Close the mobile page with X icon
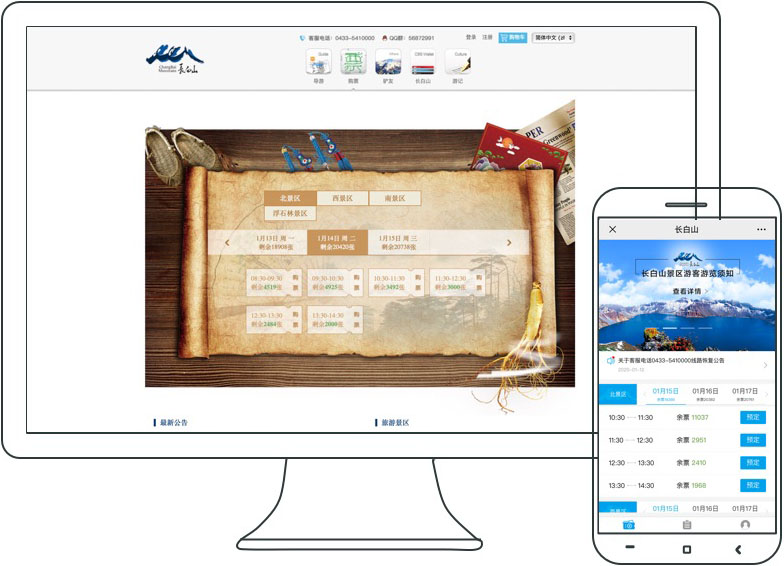Viewport: 784px width, 566px height. (613, 229)
